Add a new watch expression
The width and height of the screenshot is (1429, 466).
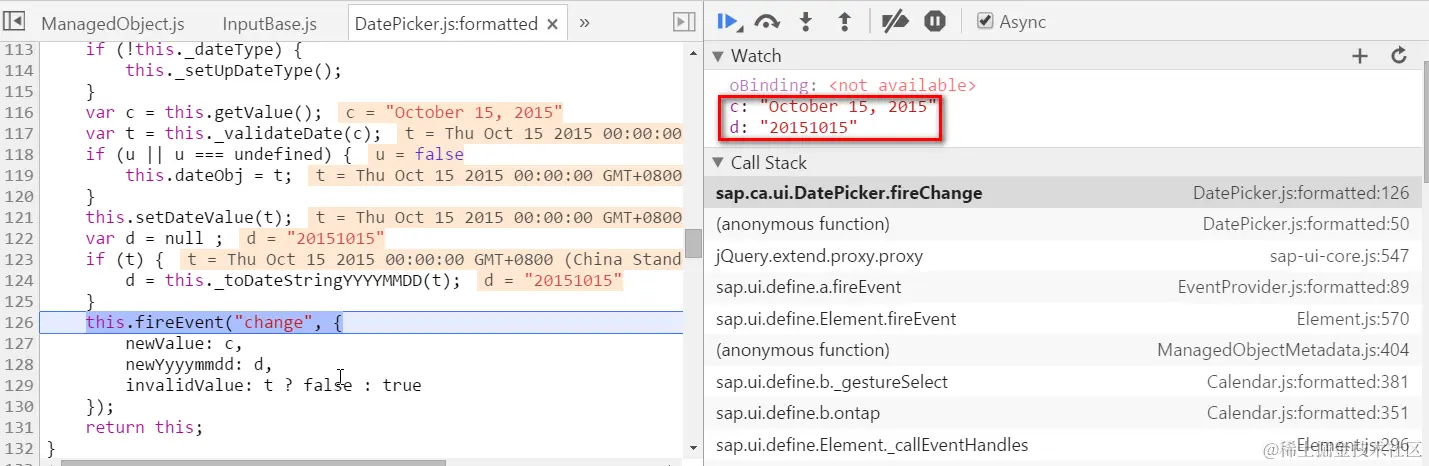click(1360, 56)
